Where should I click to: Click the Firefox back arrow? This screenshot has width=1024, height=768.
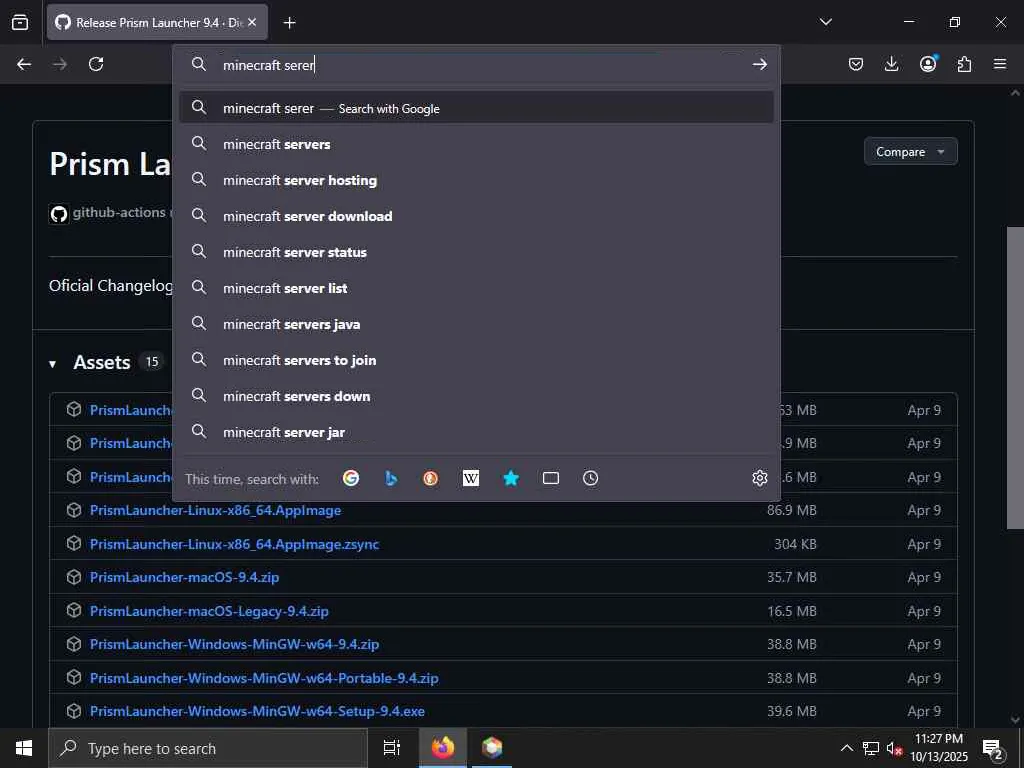point(24,64)
